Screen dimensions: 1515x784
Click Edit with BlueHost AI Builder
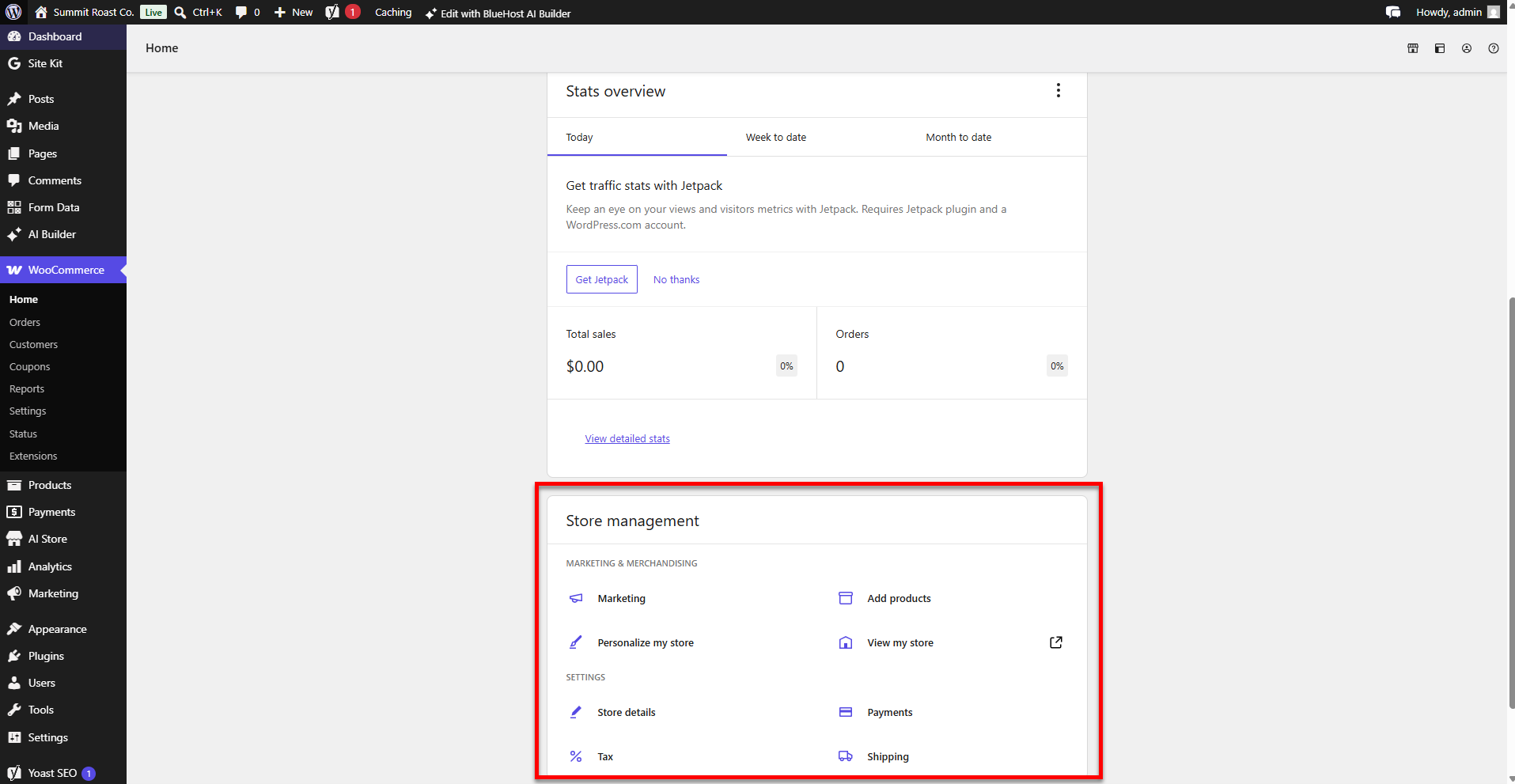point(498,13)
